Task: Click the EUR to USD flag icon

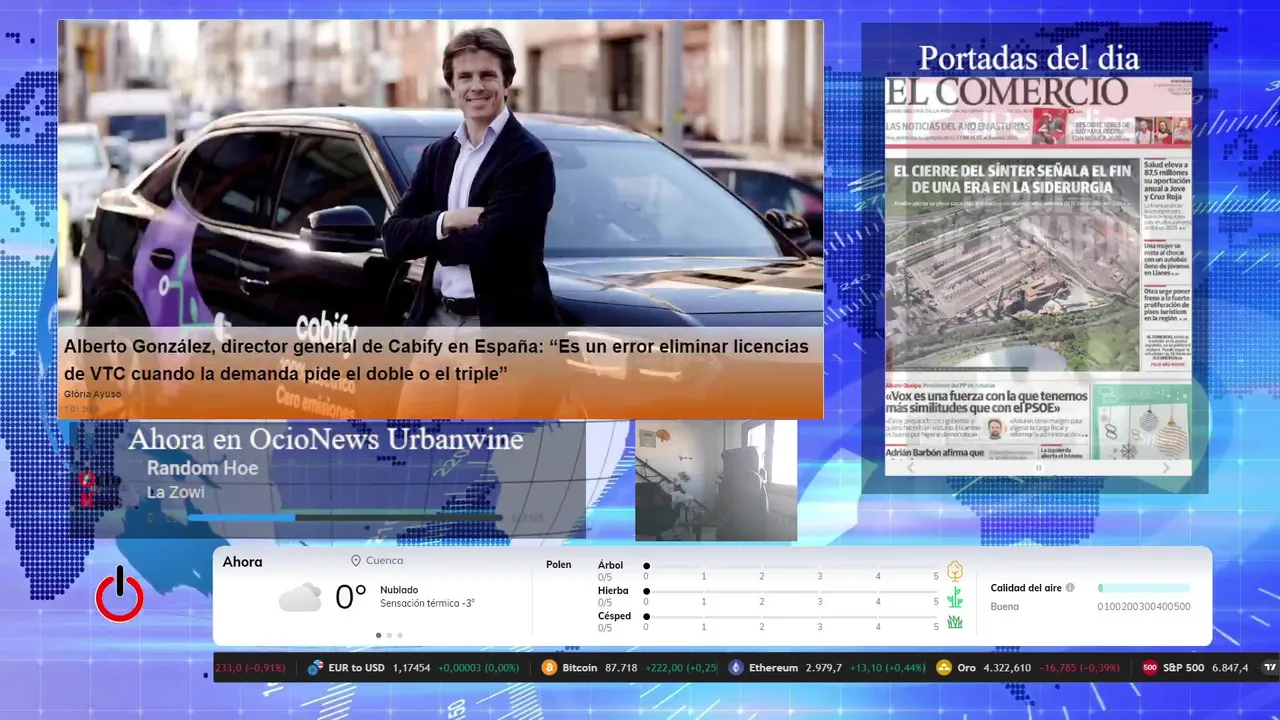Action: point(315,668)
